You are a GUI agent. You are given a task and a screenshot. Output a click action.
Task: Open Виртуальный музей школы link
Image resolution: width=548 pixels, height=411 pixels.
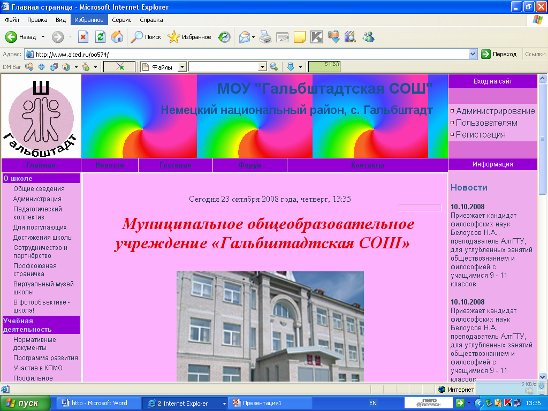tap(43, 288)
